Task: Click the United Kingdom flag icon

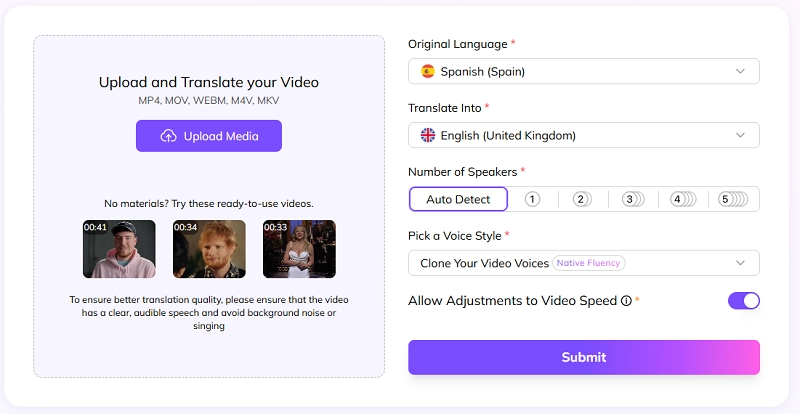Action: pos(428,135)
